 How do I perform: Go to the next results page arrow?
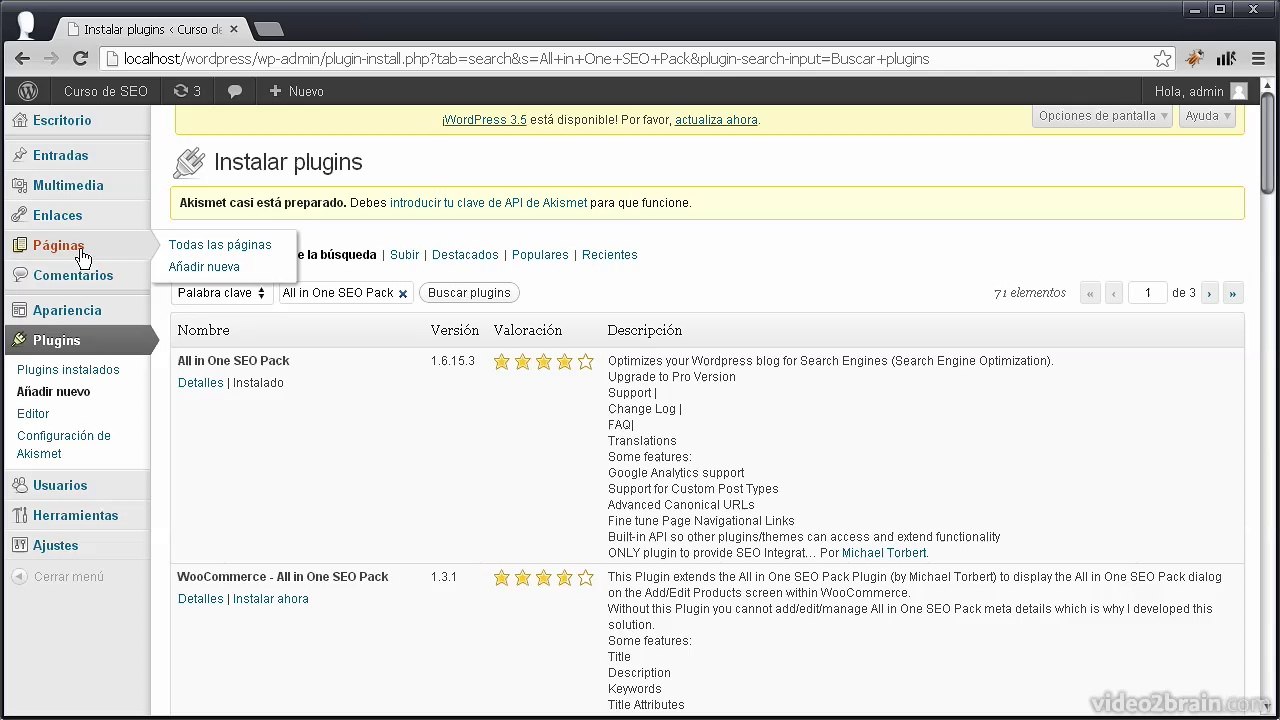(1210, 293)
